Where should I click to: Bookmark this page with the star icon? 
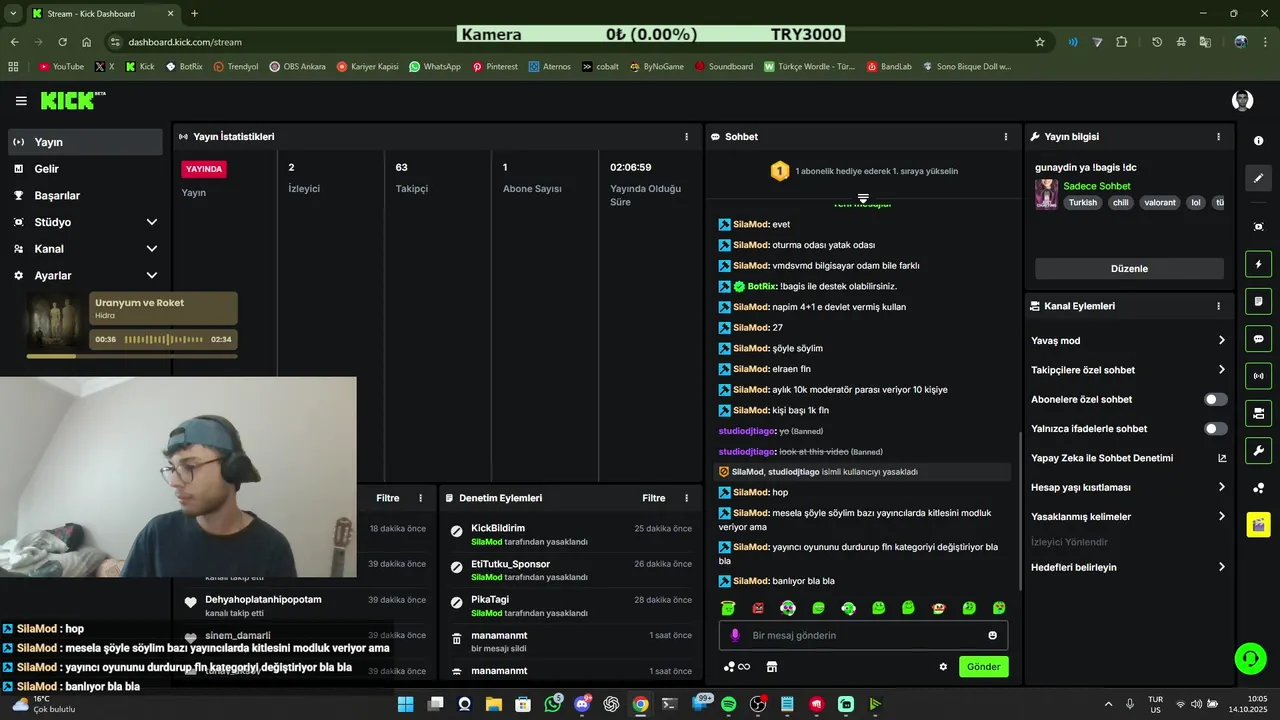[x=1040, y=42]
